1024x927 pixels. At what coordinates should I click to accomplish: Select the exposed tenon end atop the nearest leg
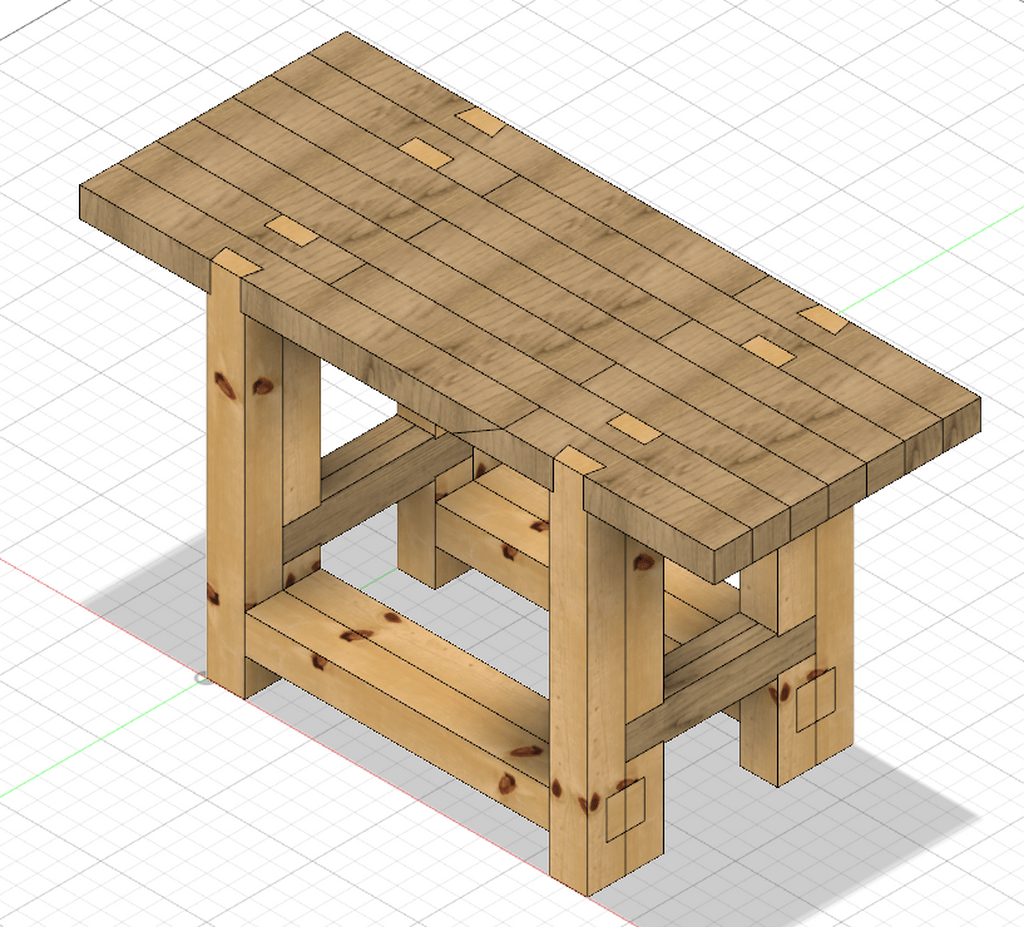[579, 459]
